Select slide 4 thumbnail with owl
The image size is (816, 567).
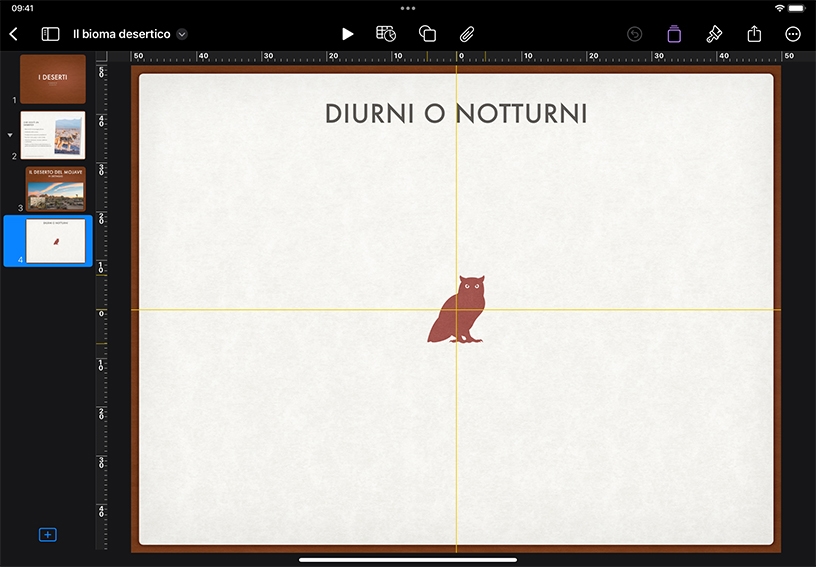(x=56, y=241)
